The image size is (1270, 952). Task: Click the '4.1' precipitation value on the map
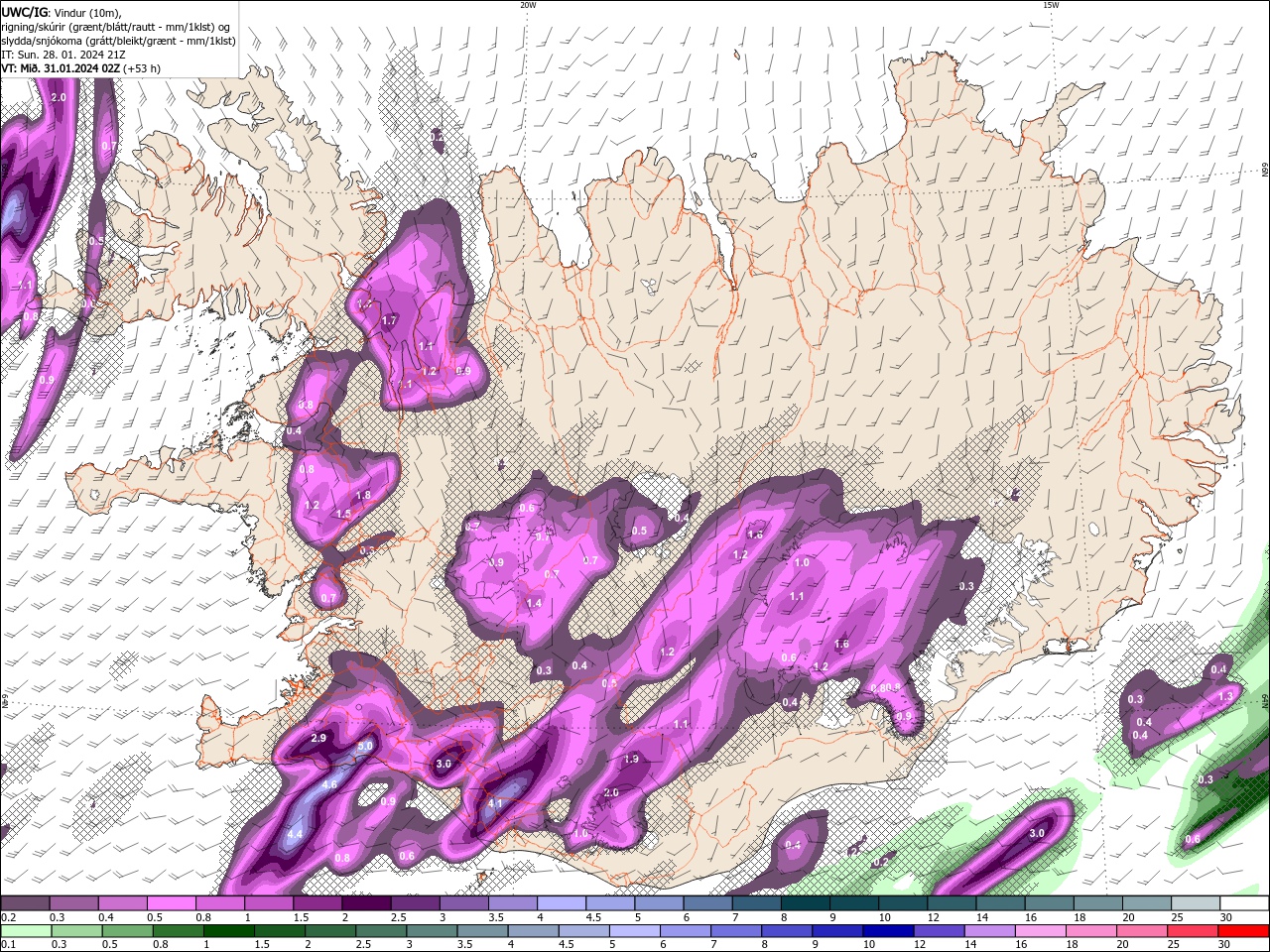click(x=497, y=803)
